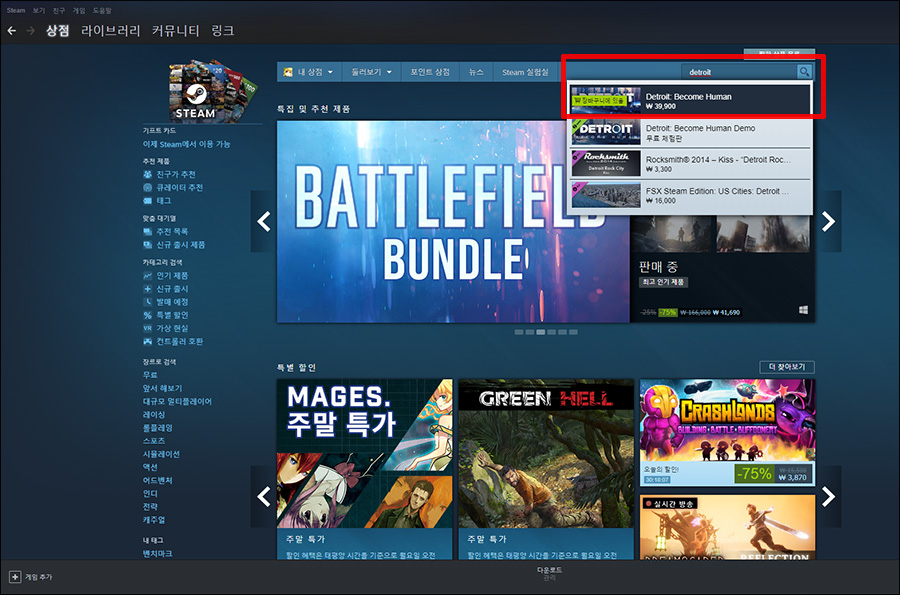Open the Crashlands daily deal card

click(x=727, y=433)
